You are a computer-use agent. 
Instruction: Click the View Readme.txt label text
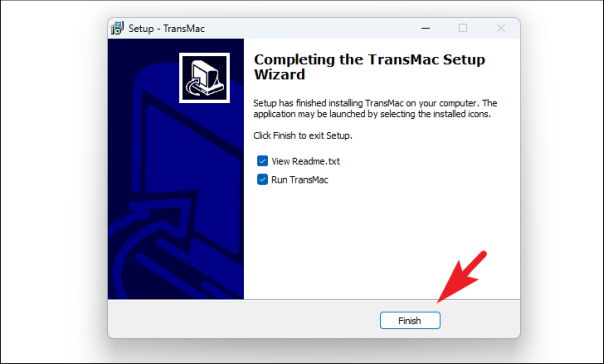pyautogui.click(x=305, y=161)
